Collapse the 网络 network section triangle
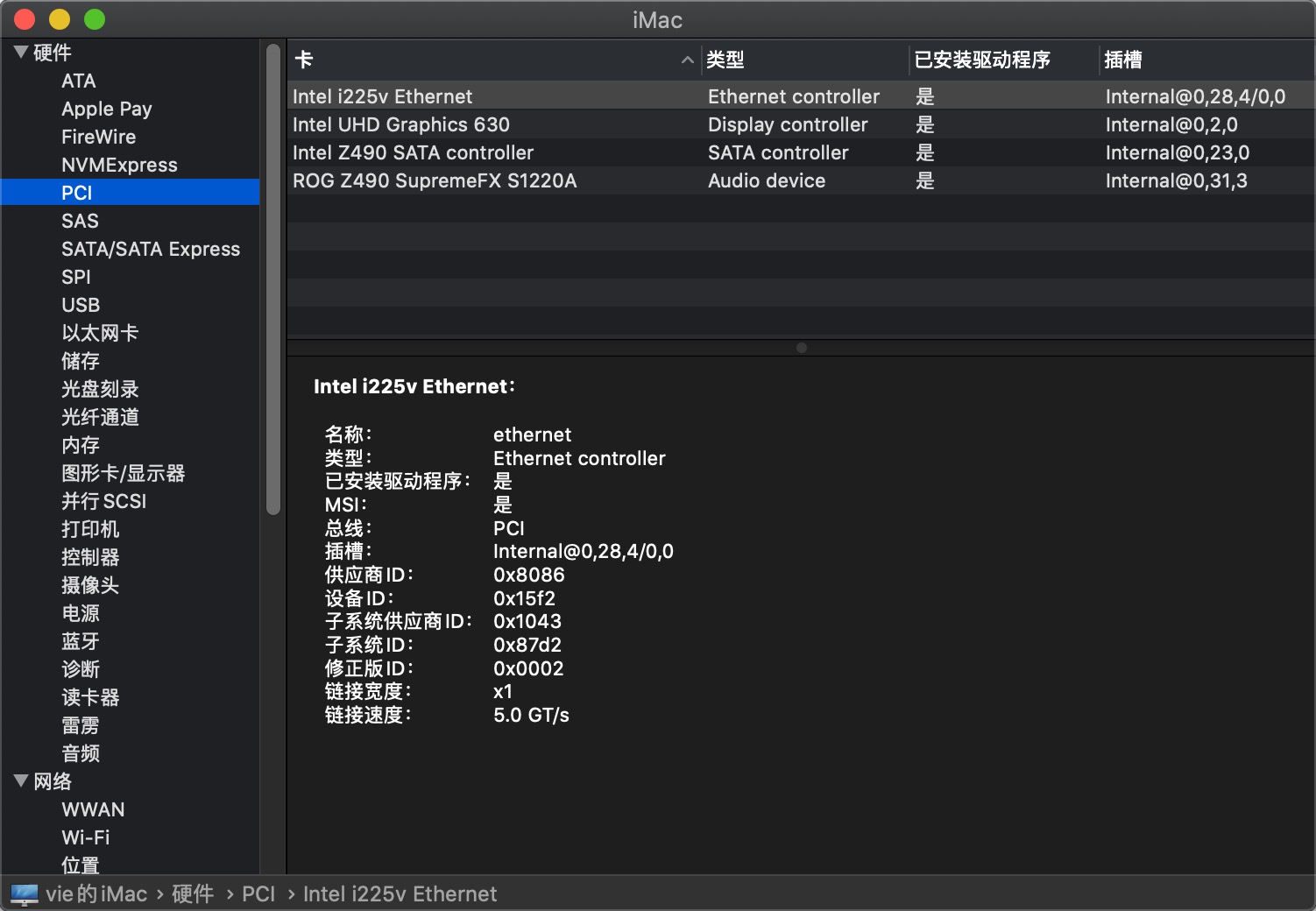Image resolution: width=1316 pixels, height=911 pixels. point(21,781)
